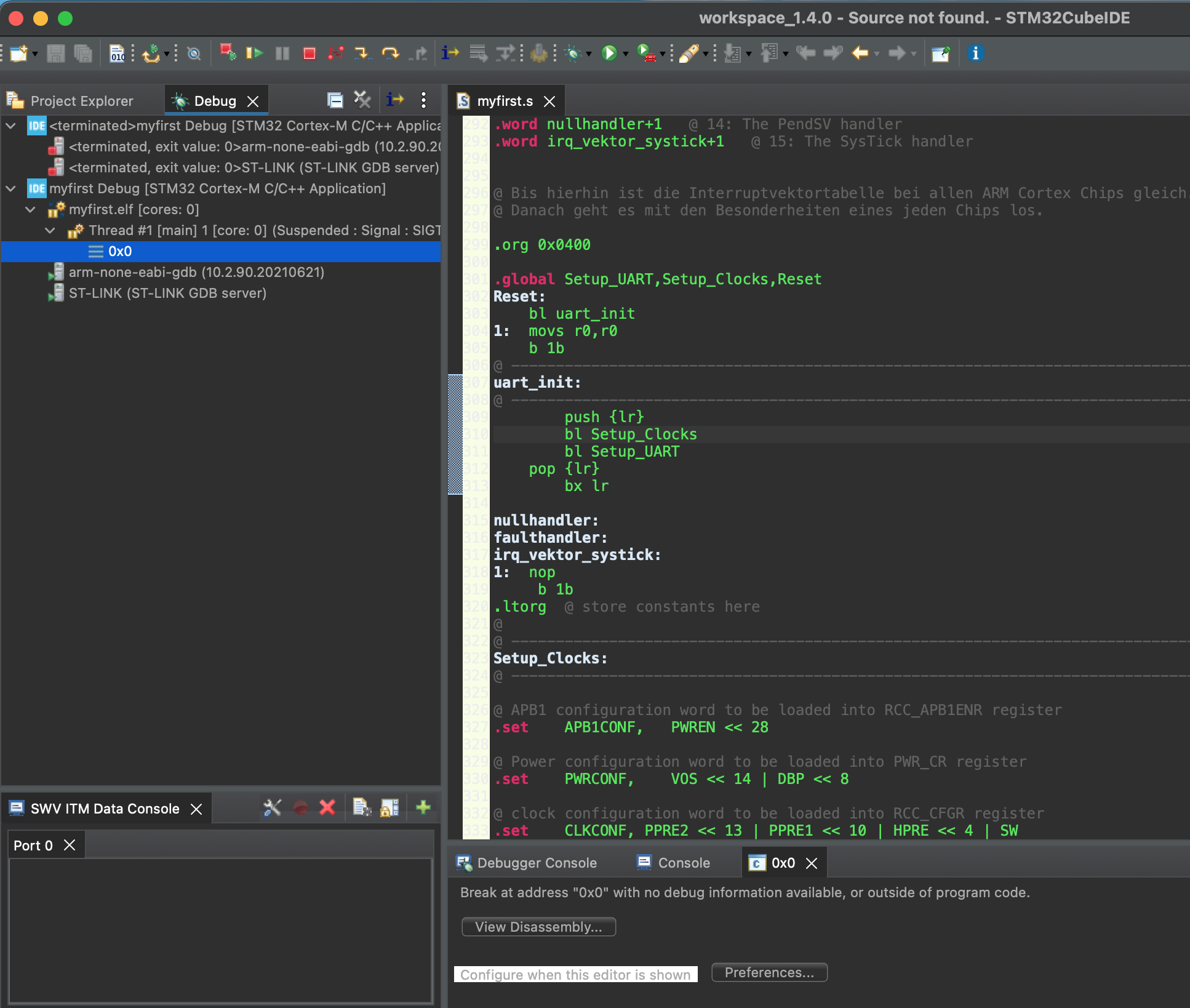The width and height of the screenshot is (1190, 1008).
Task: Click the Debug bug icon
Action: 573,54
